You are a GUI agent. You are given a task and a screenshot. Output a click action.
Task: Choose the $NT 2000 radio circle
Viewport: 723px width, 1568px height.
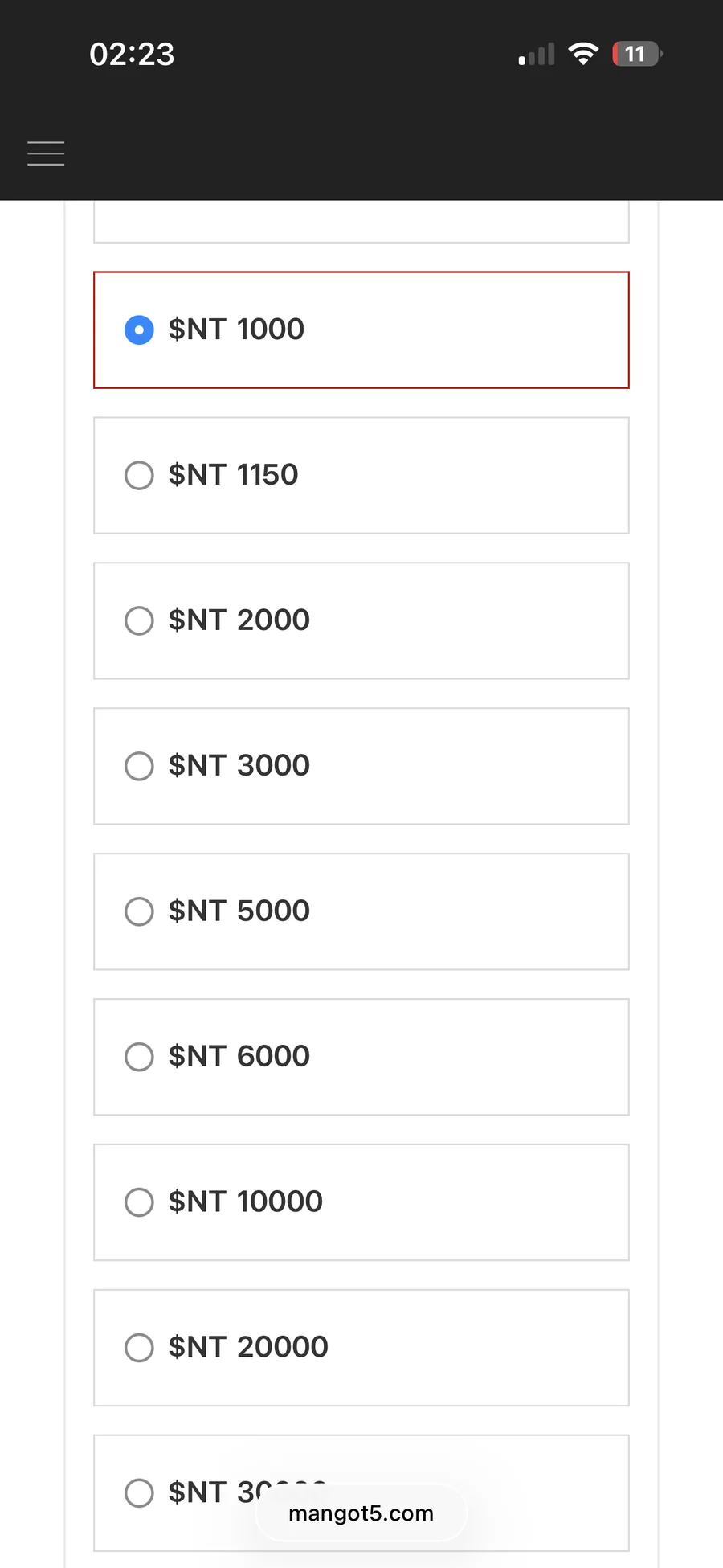pos(139,620)
